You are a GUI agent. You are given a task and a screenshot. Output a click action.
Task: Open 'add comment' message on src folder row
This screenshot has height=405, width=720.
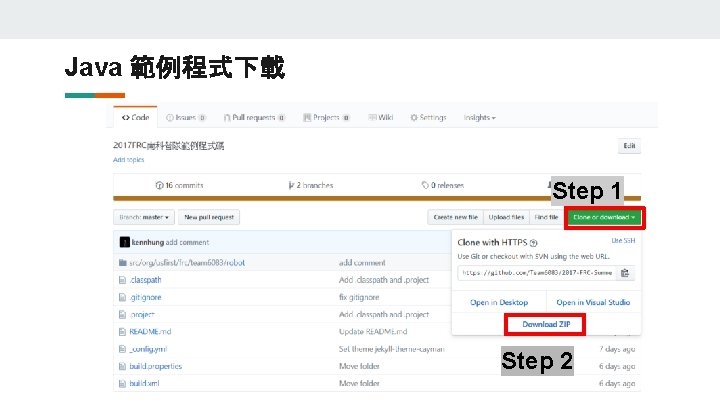pos(362,263)
